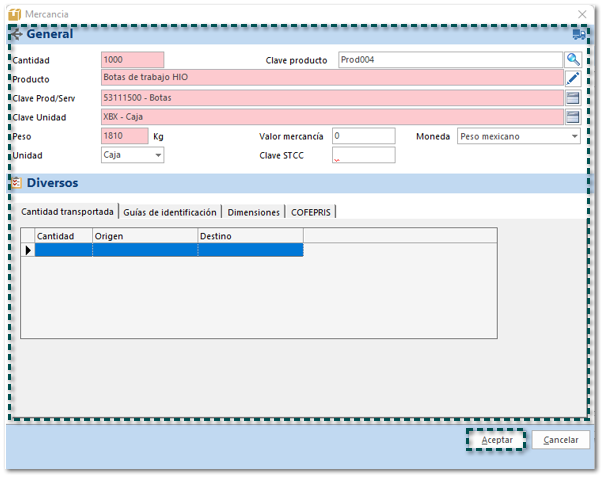The height and width of the screenshot is (478, 604).
Task: Click the Mercancia window title icon
Action: (x=15, y=12)
